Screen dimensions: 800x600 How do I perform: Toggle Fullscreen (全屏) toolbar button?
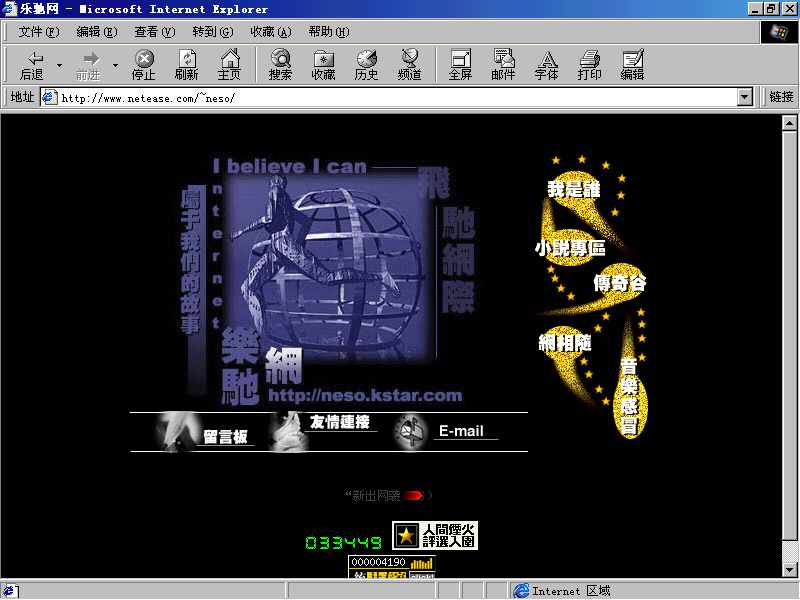coord(460,65)
